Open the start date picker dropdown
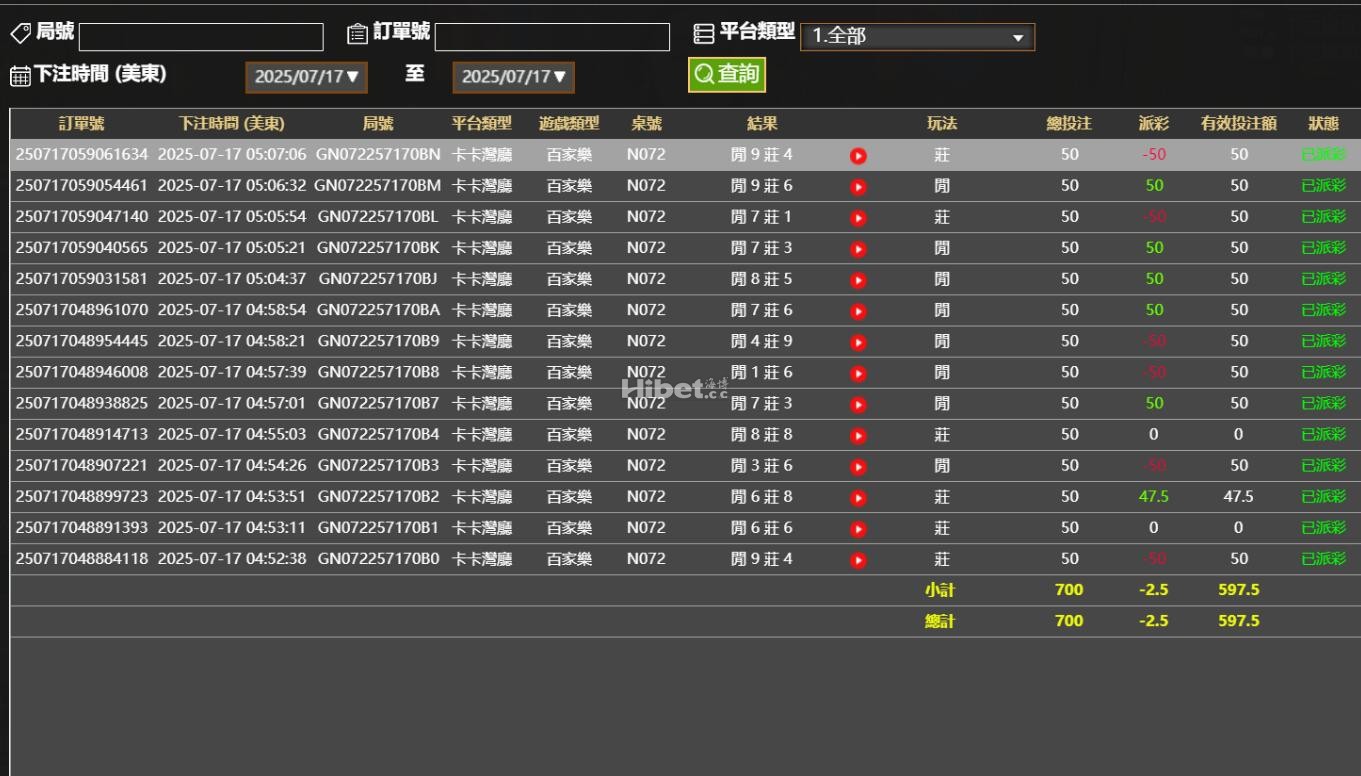Screen dimensions: 1361x776 tap(306, 77)
